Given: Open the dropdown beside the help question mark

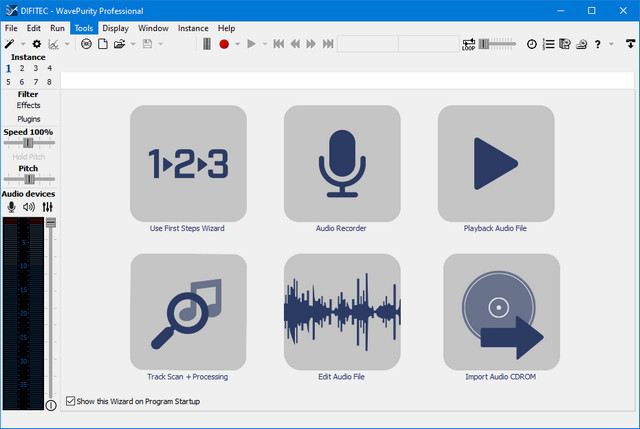Looking at the screenshot, I should coord(610,44).
